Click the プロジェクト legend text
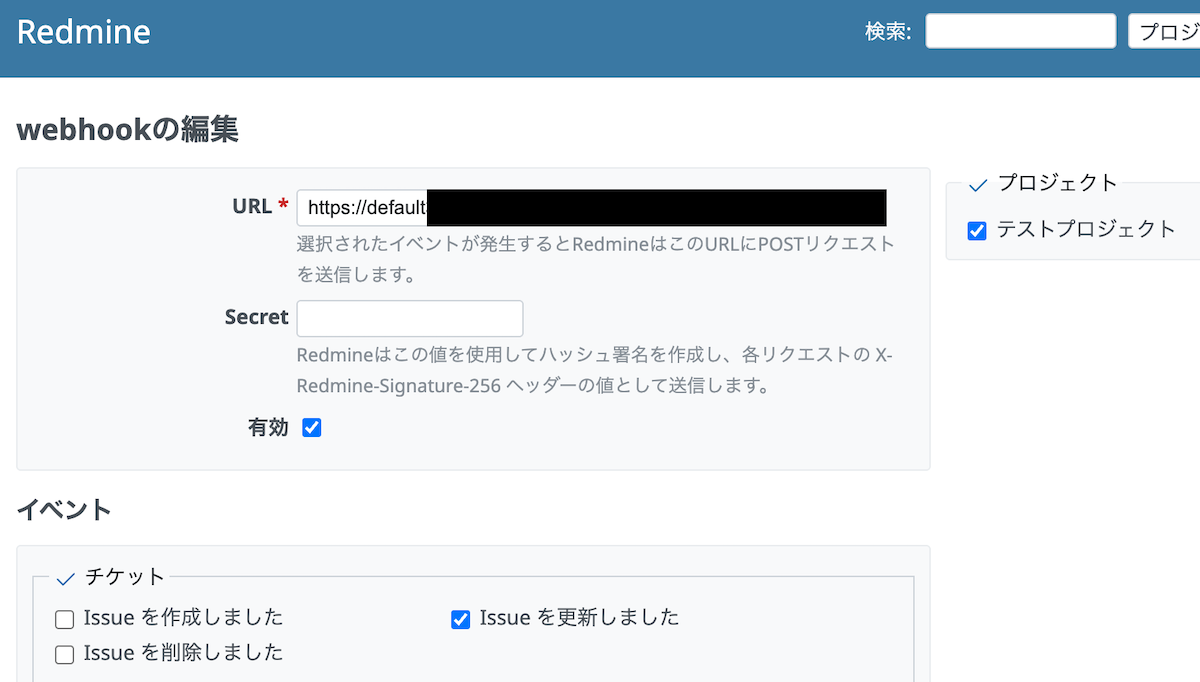Image resolution: width=1200 pixels, height=682 pixels. (1057, 182)
